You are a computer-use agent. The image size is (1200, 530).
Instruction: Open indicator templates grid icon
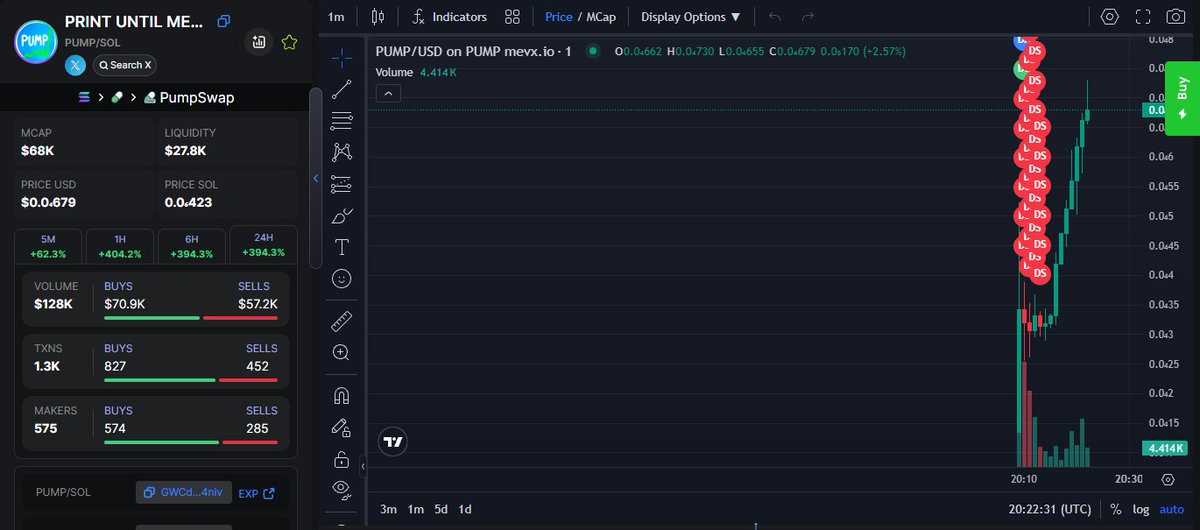point(513,17)
